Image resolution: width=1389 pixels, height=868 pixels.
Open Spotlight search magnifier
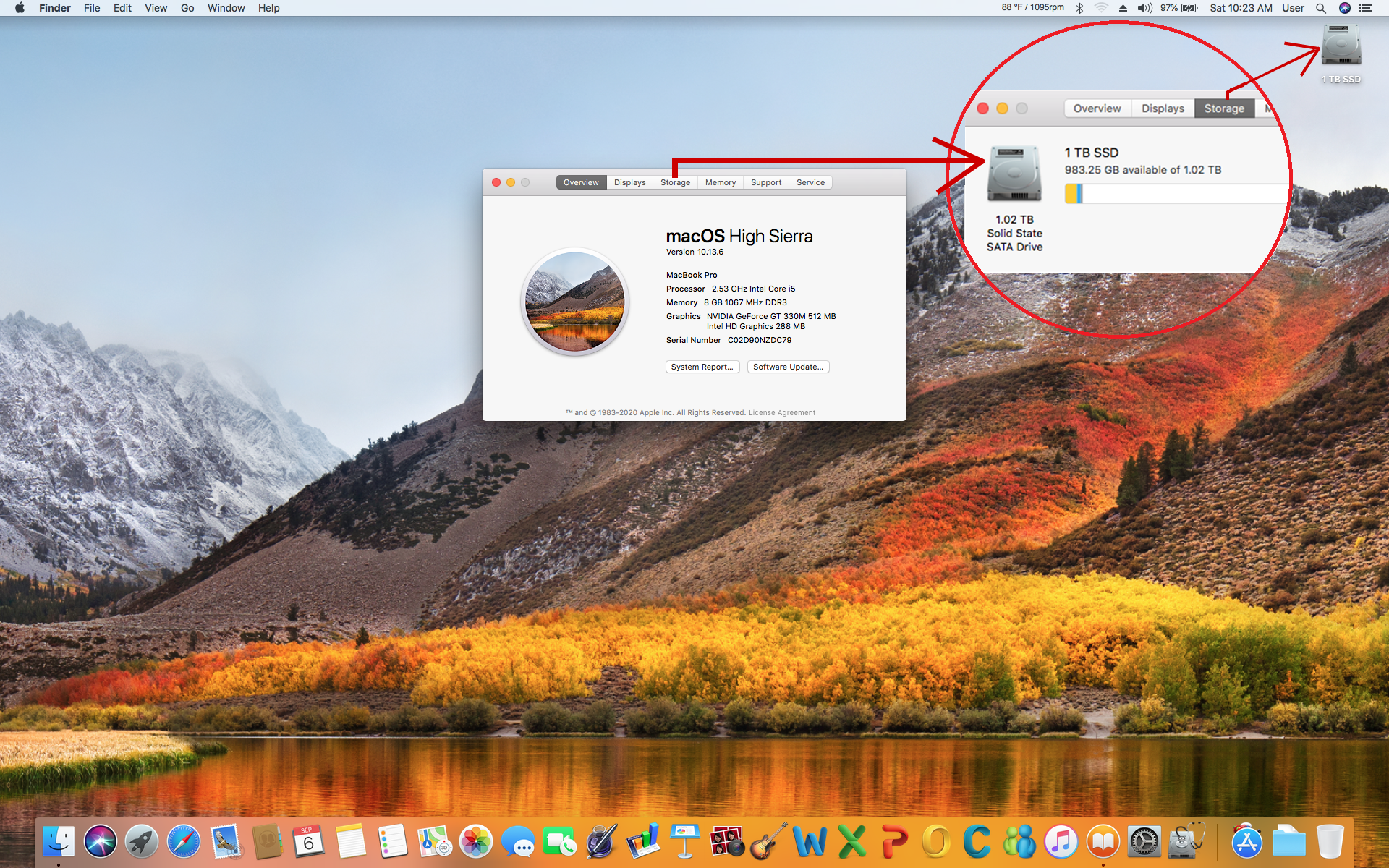click(x=1321, y=8)
